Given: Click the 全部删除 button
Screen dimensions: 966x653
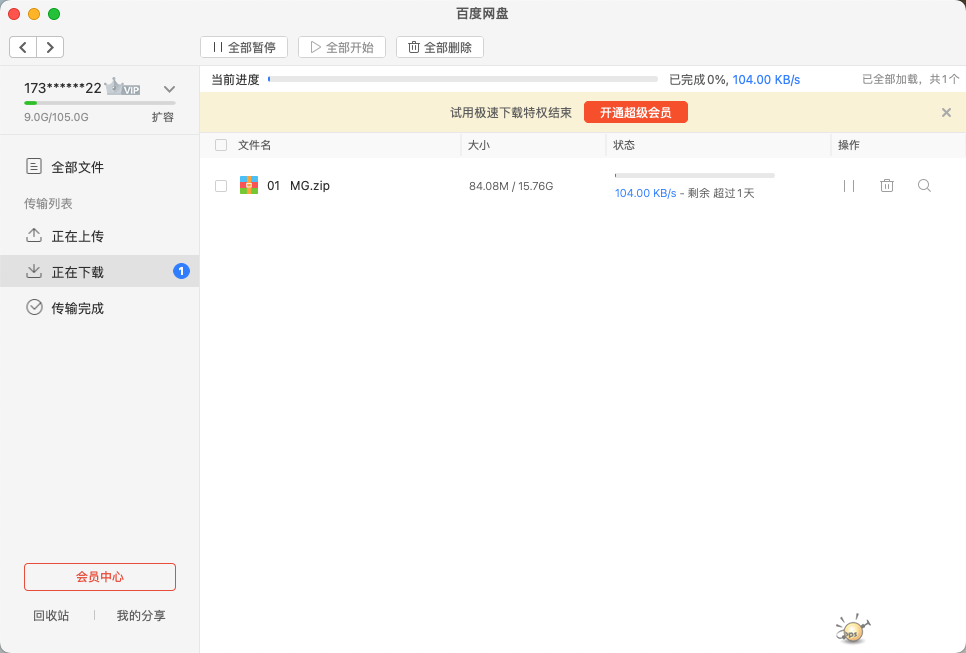Looking at the screenshot, I should (440, 47).
